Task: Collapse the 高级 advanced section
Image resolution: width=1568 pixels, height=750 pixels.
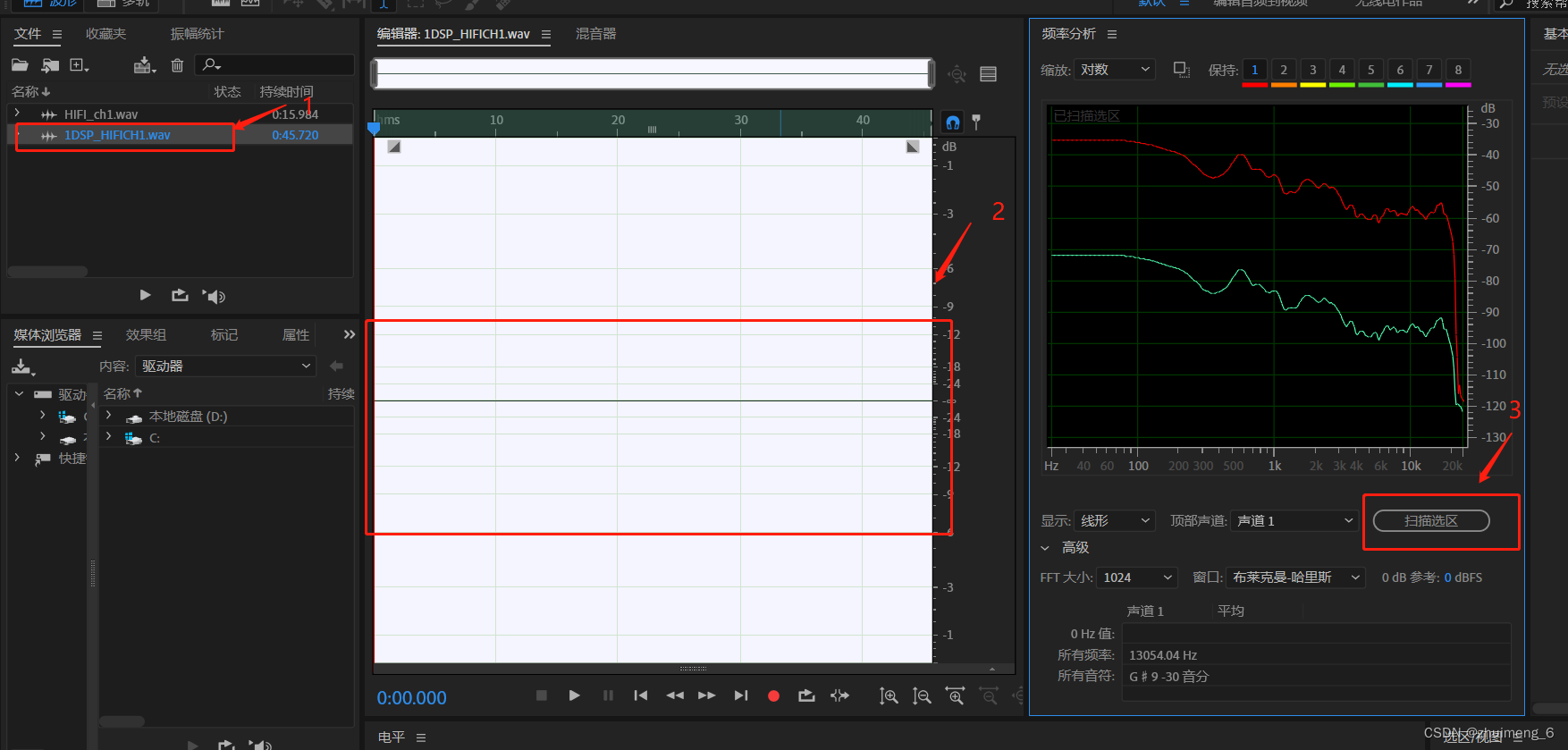Action: (1045, 547)
